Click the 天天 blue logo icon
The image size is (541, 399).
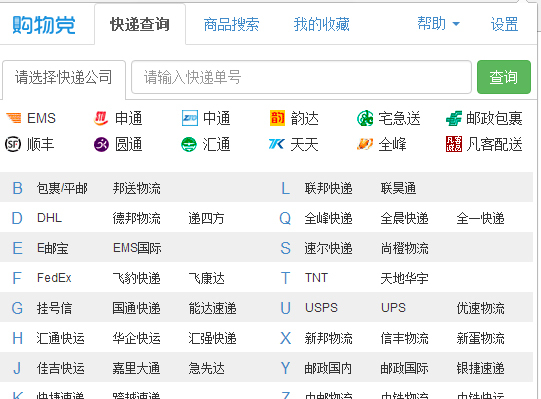[277, 144]
